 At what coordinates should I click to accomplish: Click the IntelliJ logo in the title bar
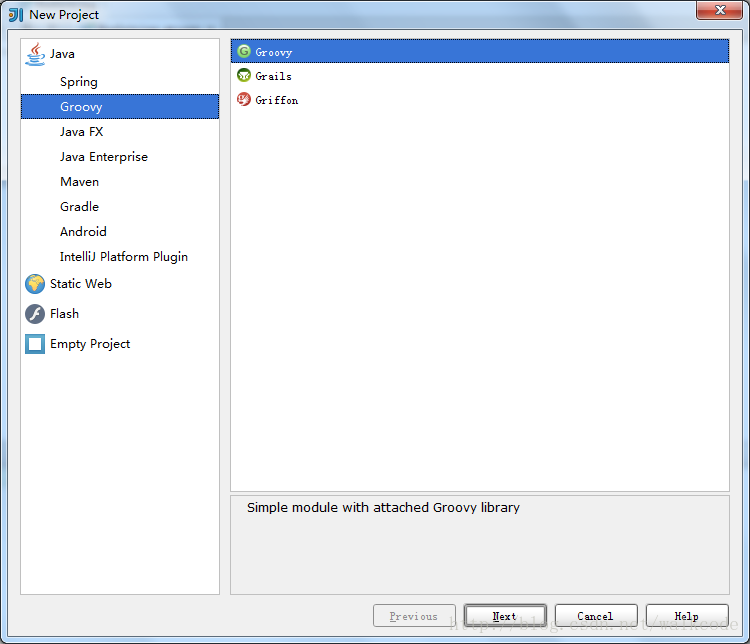coord(16,15)
